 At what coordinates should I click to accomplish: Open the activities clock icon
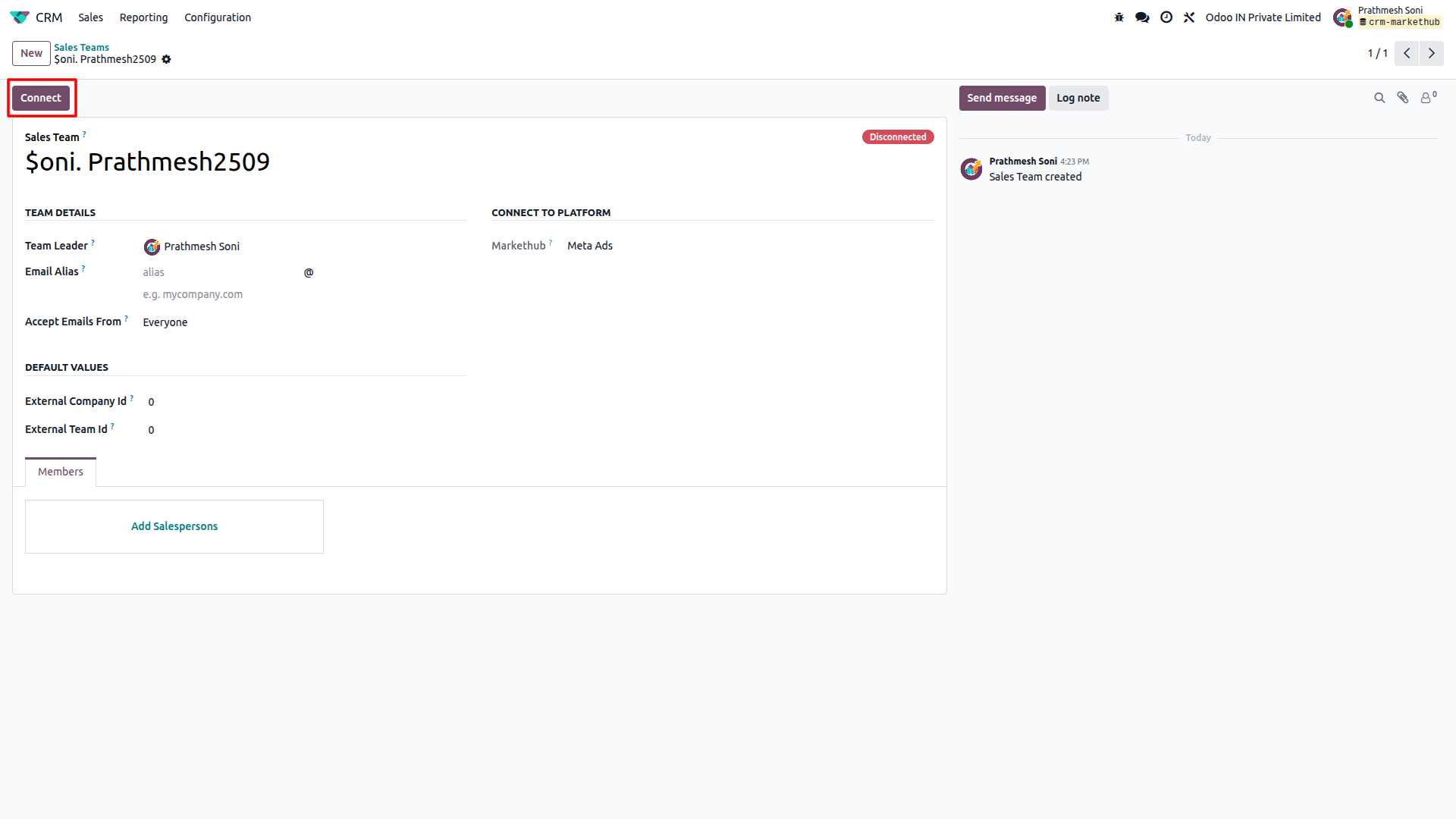point(1166,17)
